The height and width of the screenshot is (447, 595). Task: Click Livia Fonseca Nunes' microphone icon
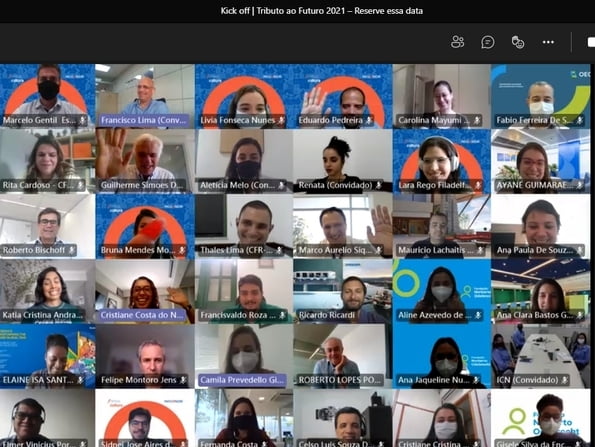(281, 121)
